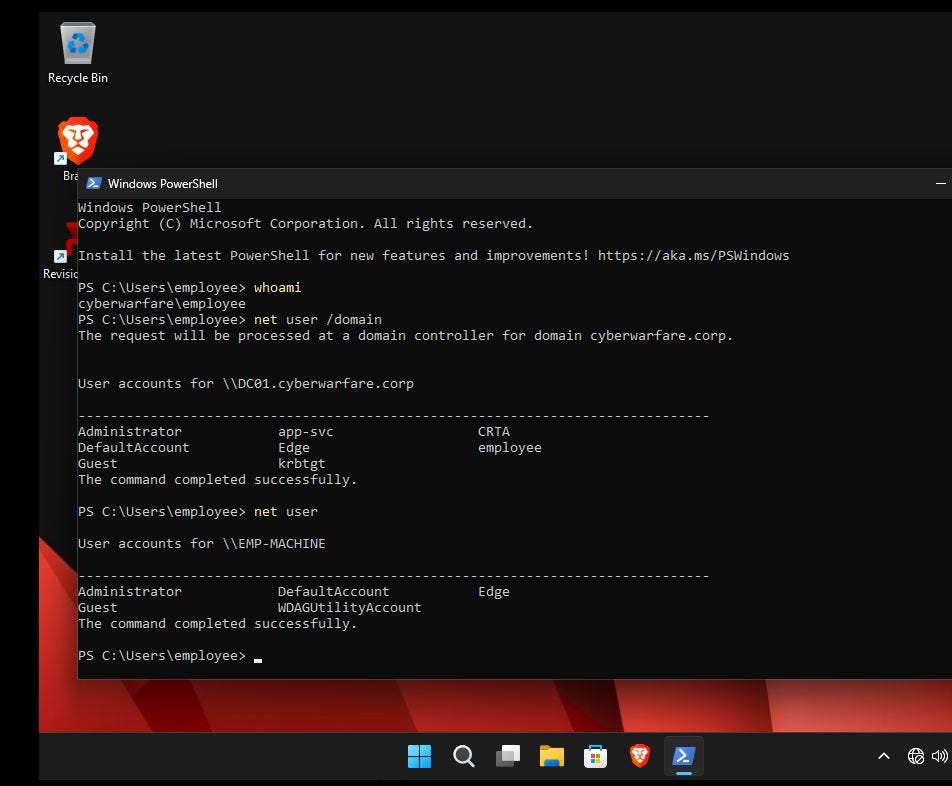Open Task View from the taskbar
The image size is (952, 786).
(x=507, y=756)
